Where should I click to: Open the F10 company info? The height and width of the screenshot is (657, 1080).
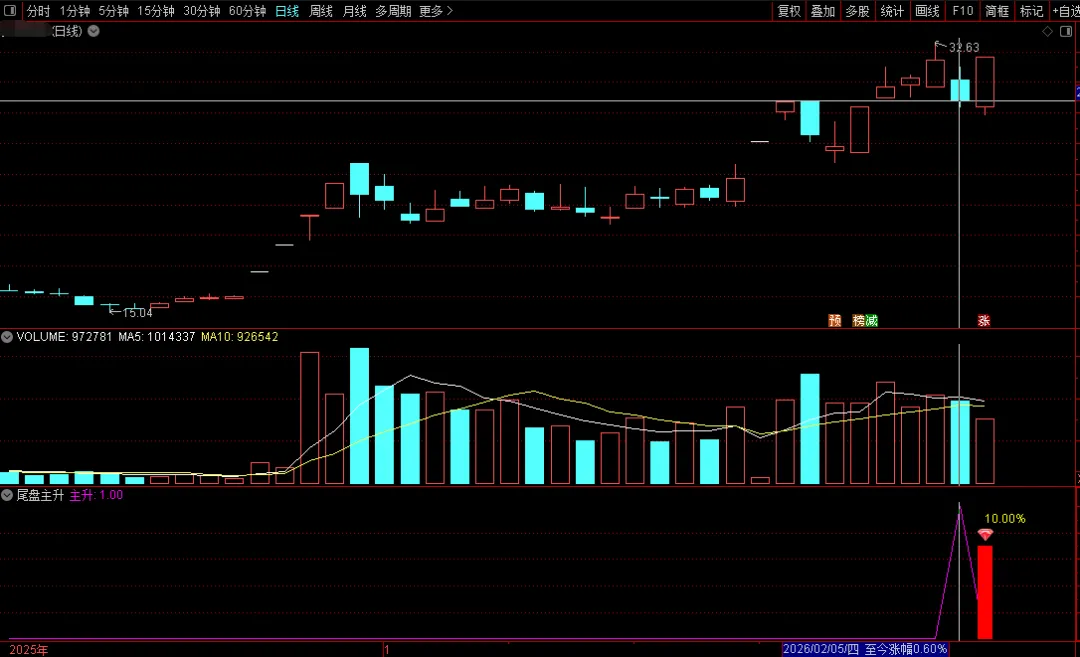(x=963, y=11)
